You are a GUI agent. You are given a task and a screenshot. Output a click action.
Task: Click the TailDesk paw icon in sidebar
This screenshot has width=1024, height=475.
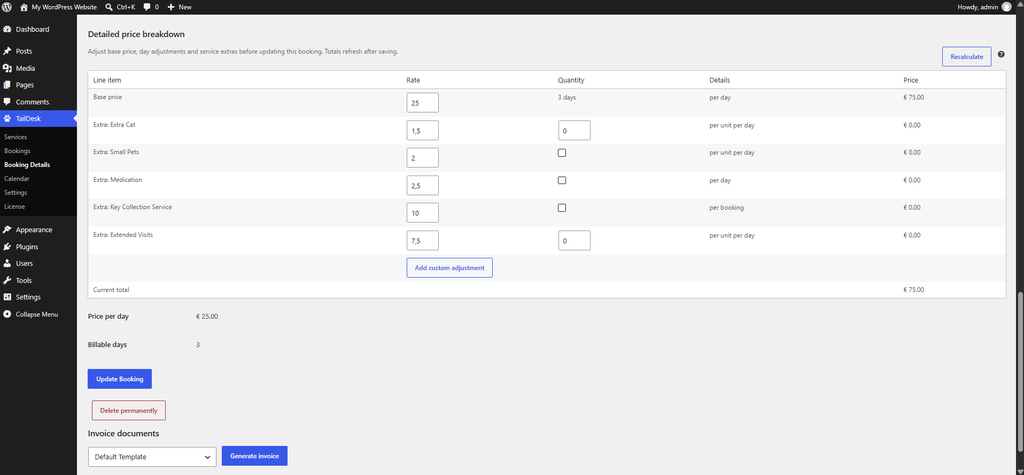pyautogui.click(x=7, y=118)
